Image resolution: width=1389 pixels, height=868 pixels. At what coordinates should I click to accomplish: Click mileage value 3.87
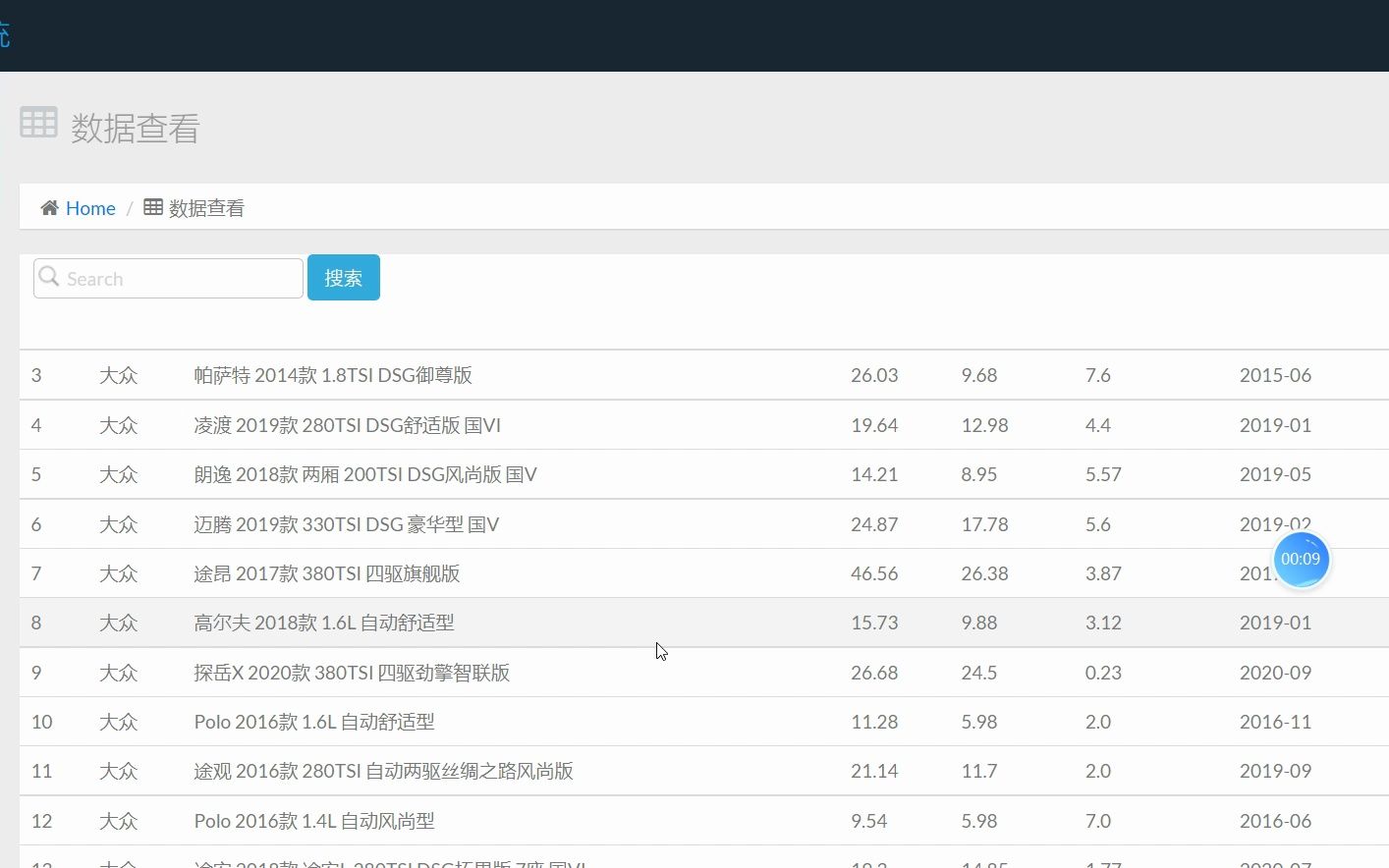(1103, 573)
